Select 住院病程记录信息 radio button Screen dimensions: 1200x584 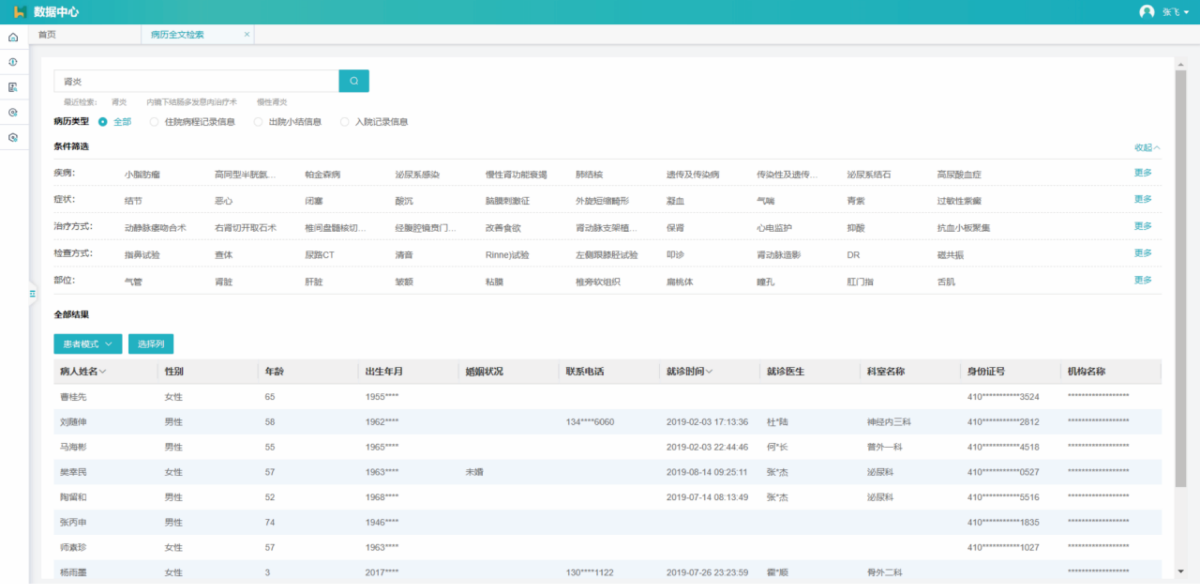tap(154, 122)
